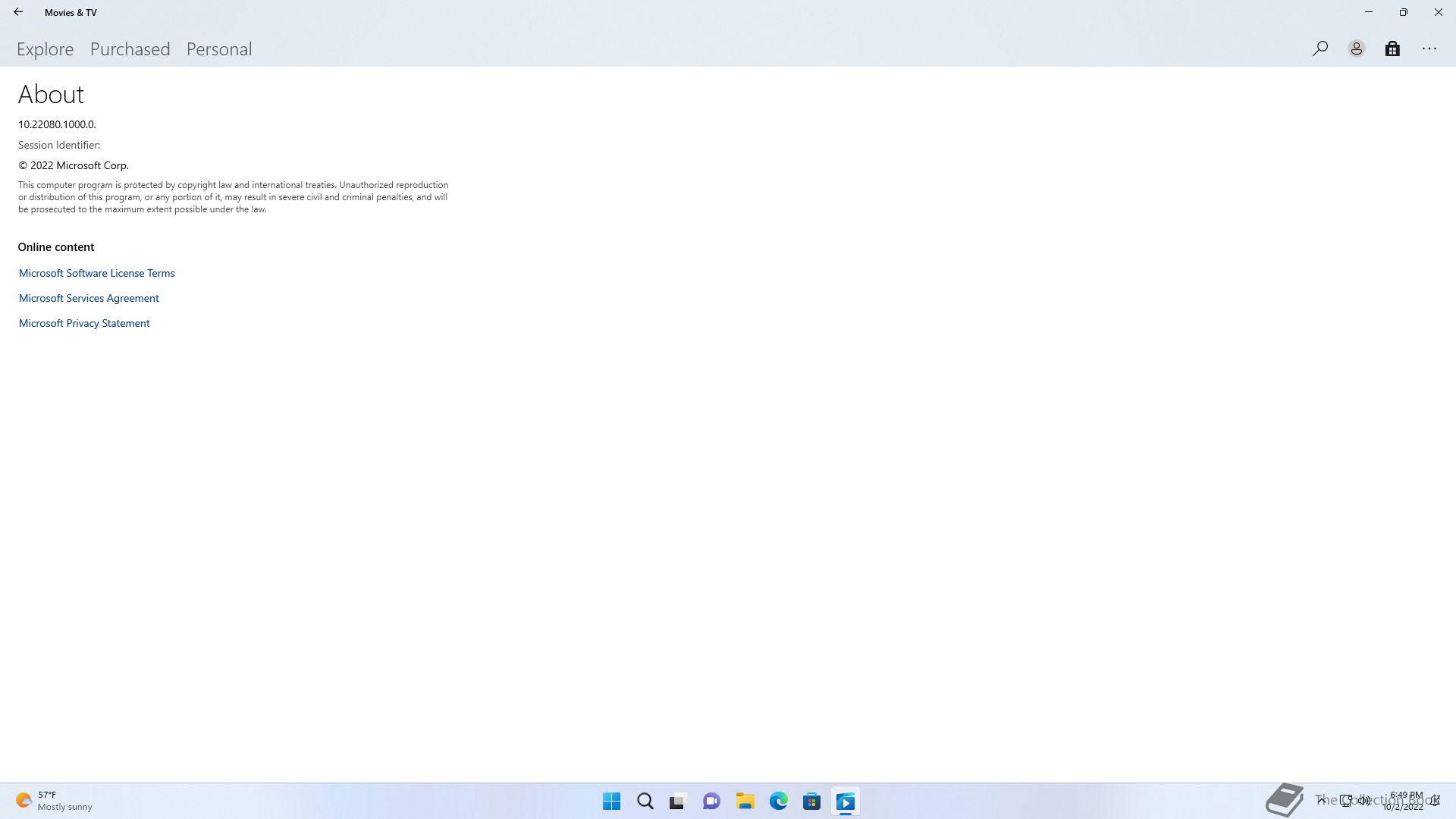Switch to the Personal tab
1456x819 pixels.
[x=219, y=49]
